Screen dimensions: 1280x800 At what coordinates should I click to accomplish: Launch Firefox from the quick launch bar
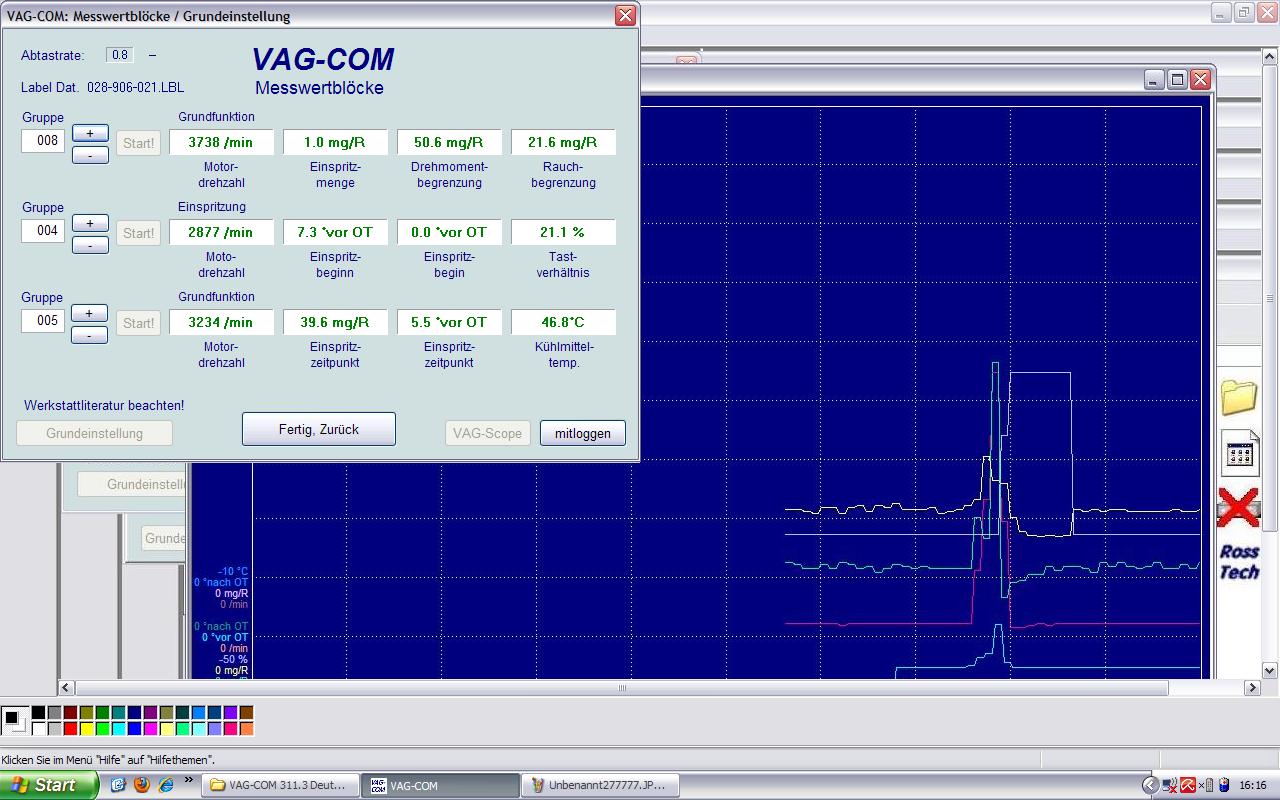(142, 785)
